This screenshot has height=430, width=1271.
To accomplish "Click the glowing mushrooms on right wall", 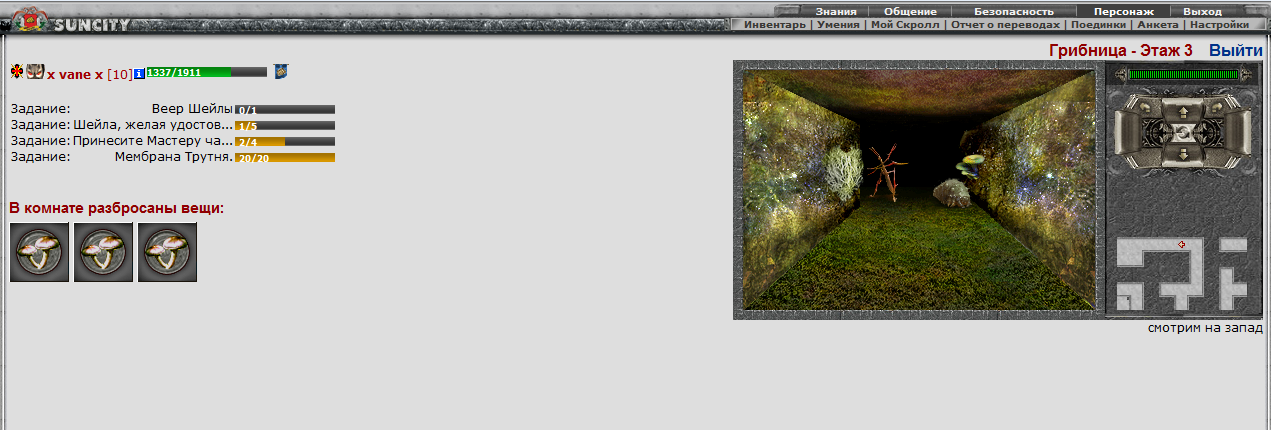I will point(968,164).
